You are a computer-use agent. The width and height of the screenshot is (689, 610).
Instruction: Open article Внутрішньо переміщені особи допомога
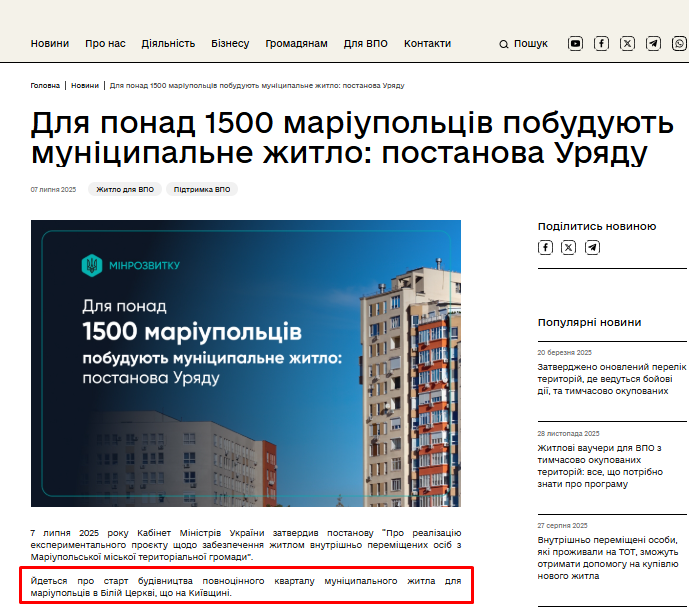point(608,558)
